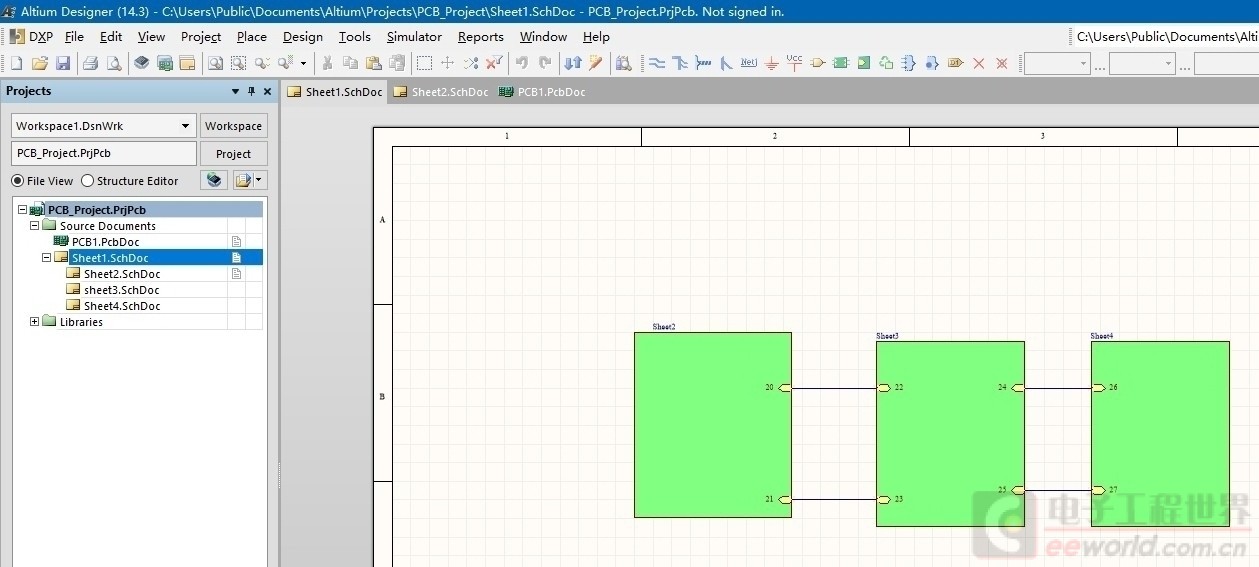Click the PCB_Project.PrjPcb name field

(104, 153)
